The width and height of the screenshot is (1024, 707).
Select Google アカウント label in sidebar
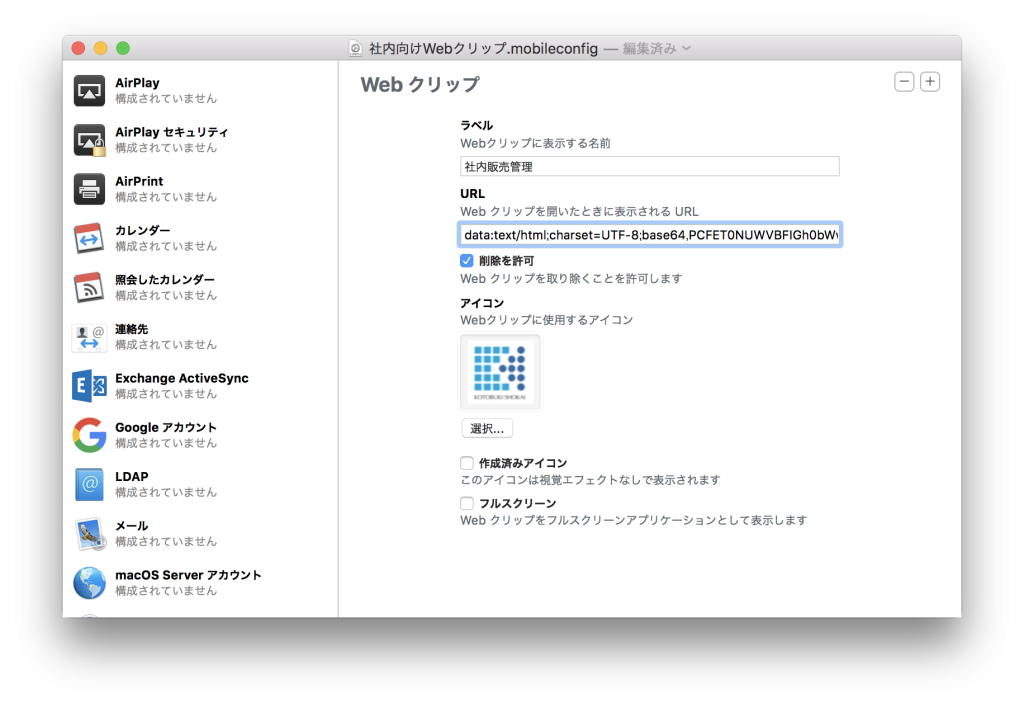coord(166,428)
